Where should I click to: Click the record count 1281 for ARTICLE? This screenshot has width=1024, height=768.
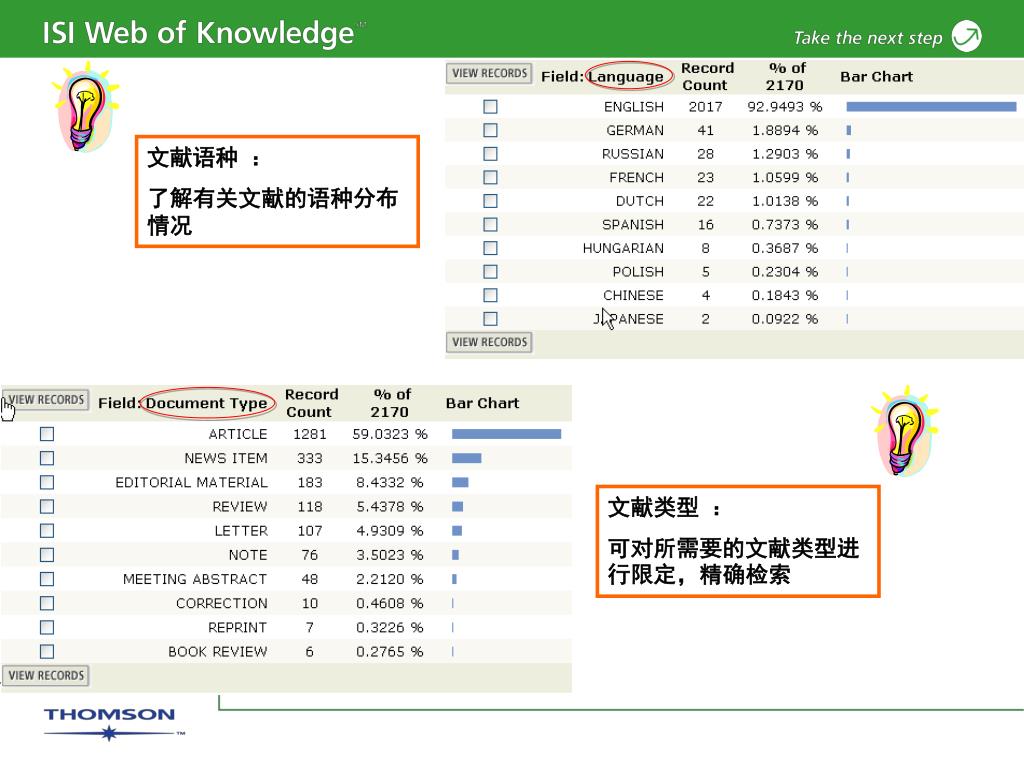[310, 434]
